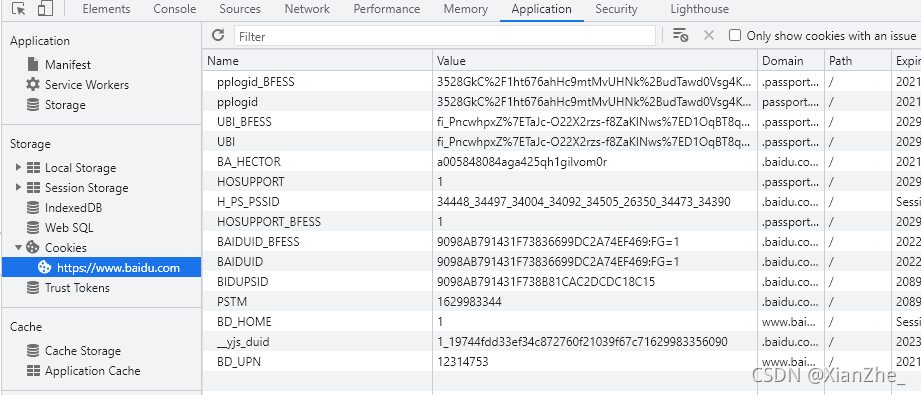Click the clear all cookies icon

tap(680, 35)
